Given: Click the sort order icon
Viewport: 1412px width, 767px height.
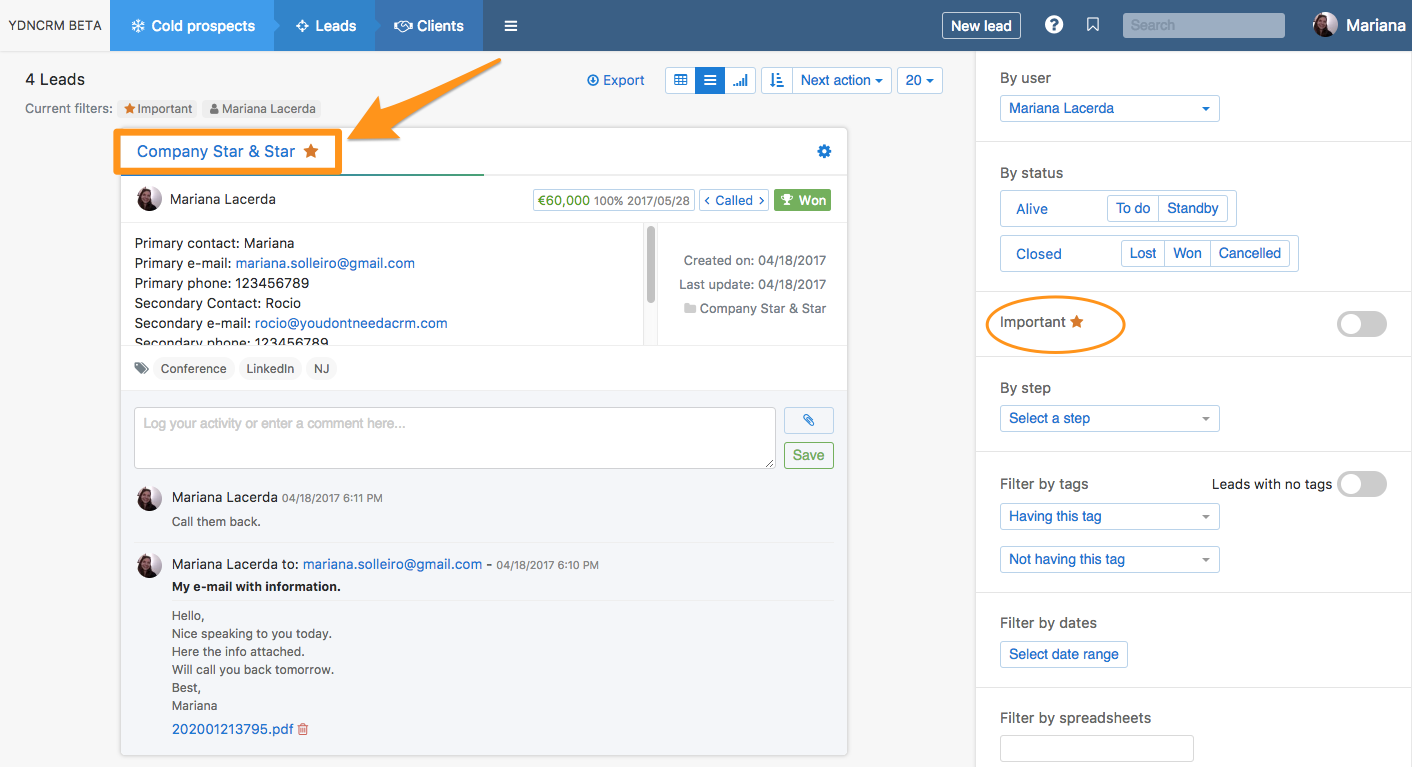Looking at the screenshot, I should click(x=777, y=80).
